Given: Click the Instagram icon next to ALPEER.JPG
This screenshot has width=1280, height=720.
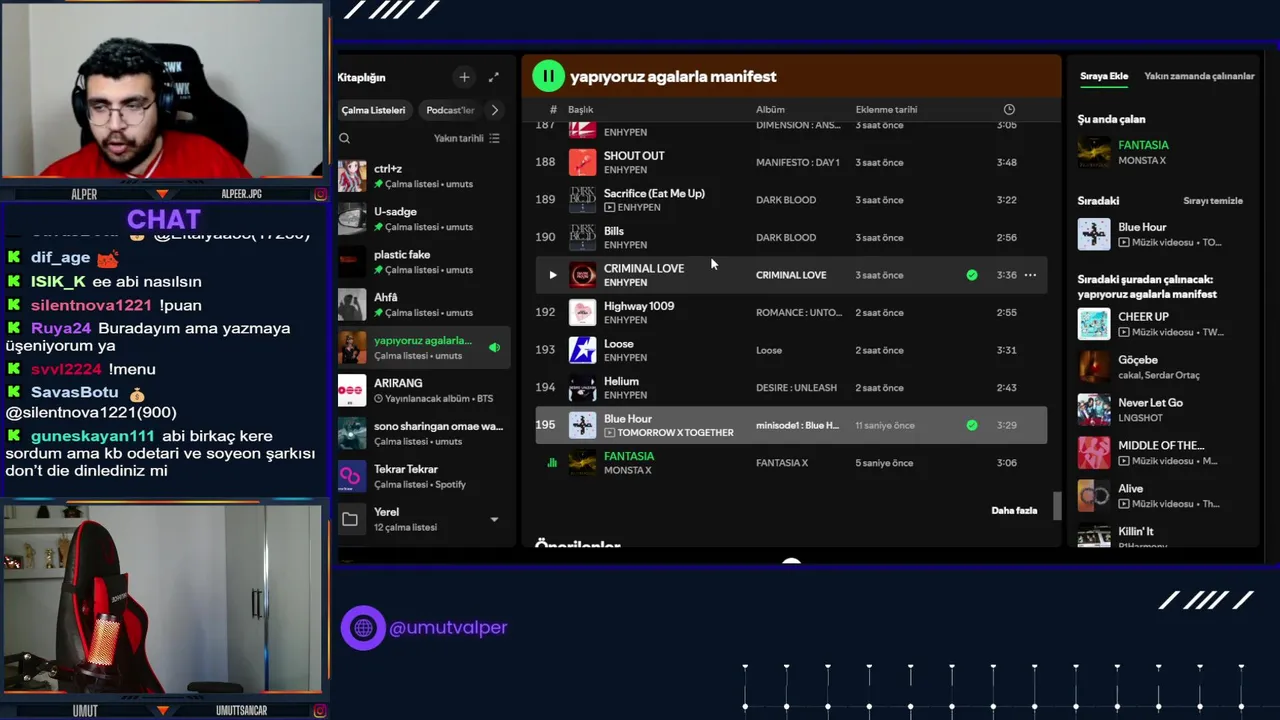Looking at the screenshot, I should click(320, 194).
